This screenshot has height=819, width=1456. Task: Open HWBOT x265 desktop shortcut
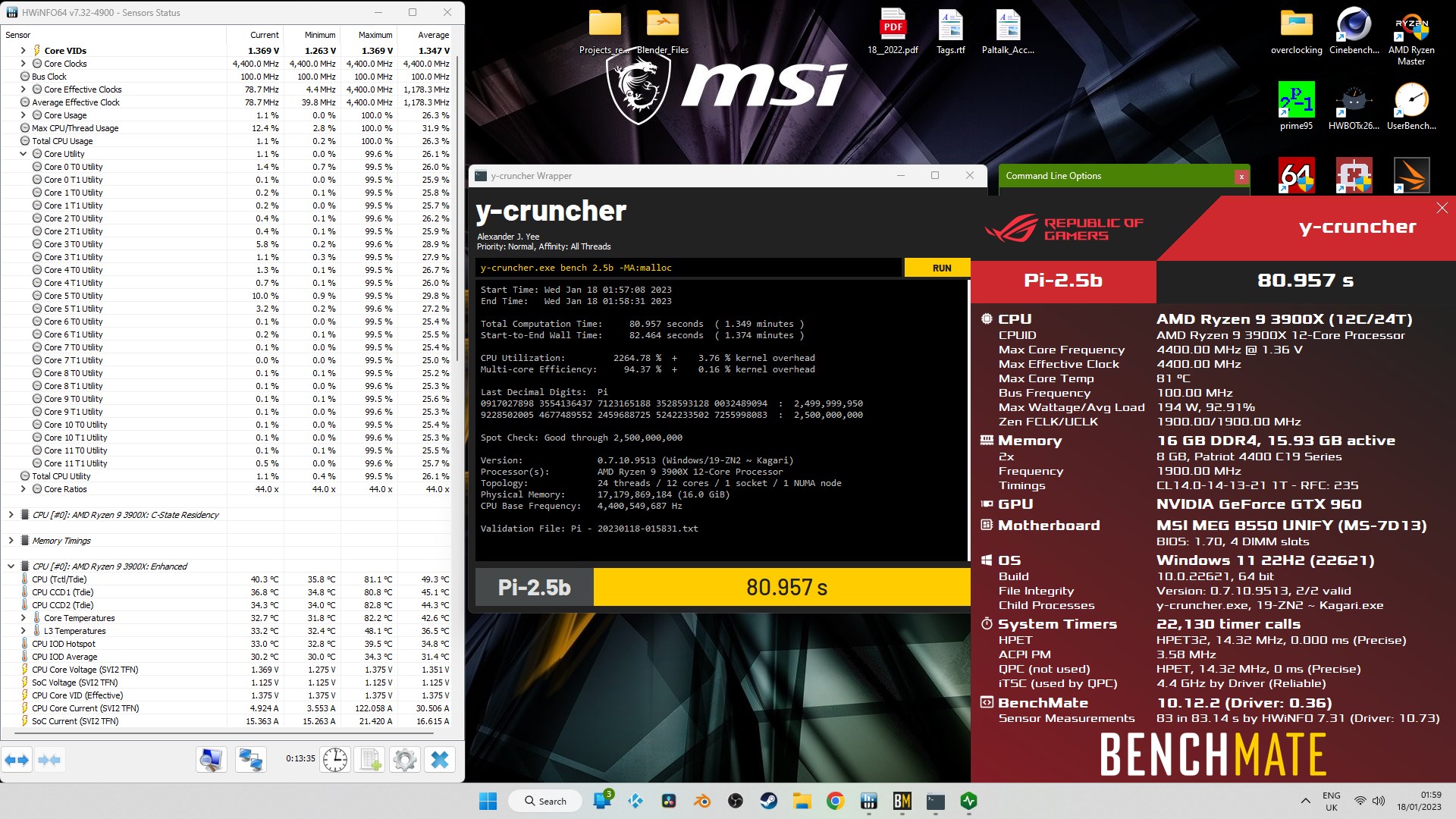point(1354,106)
